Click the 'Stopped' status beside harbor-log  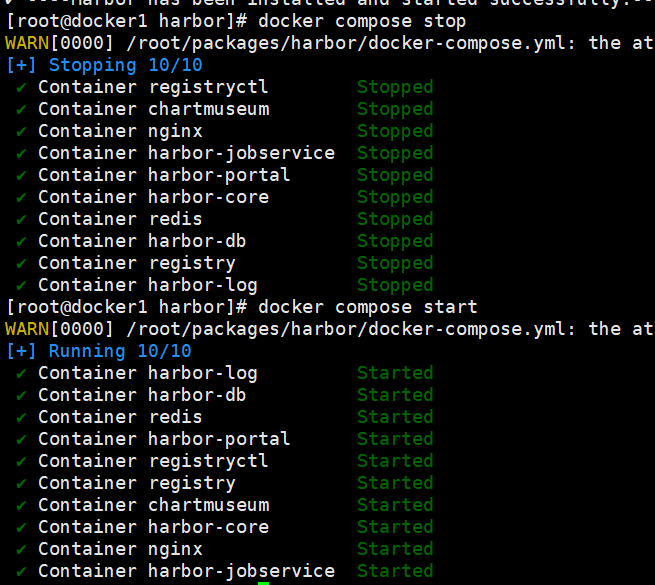pyautogui.click(x=395, y=285)
